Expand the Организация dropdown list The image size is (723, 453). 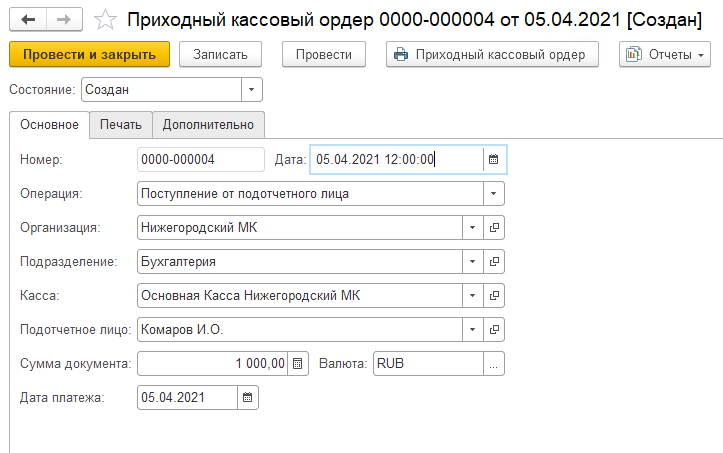[x=472, y=227]
